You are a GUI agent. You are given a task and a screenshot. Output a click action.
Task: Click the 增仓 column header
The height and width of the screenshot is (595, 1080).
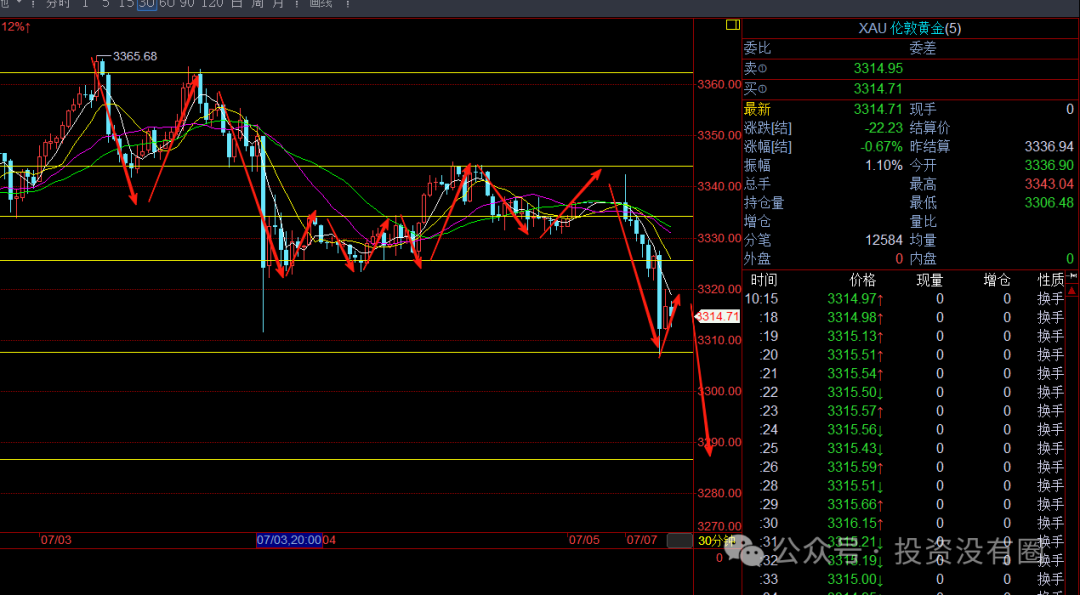click(997, 280)
